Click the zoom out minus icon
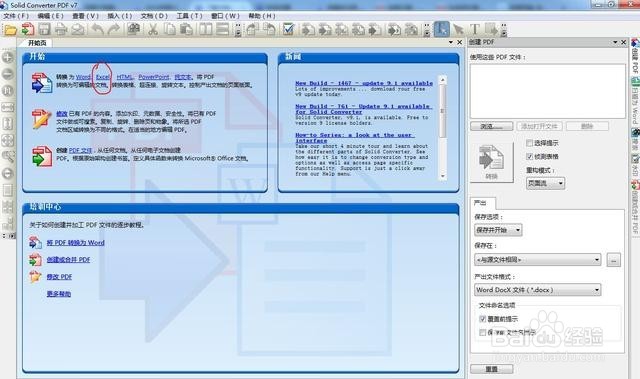The image size is (640, 379). 8,74
